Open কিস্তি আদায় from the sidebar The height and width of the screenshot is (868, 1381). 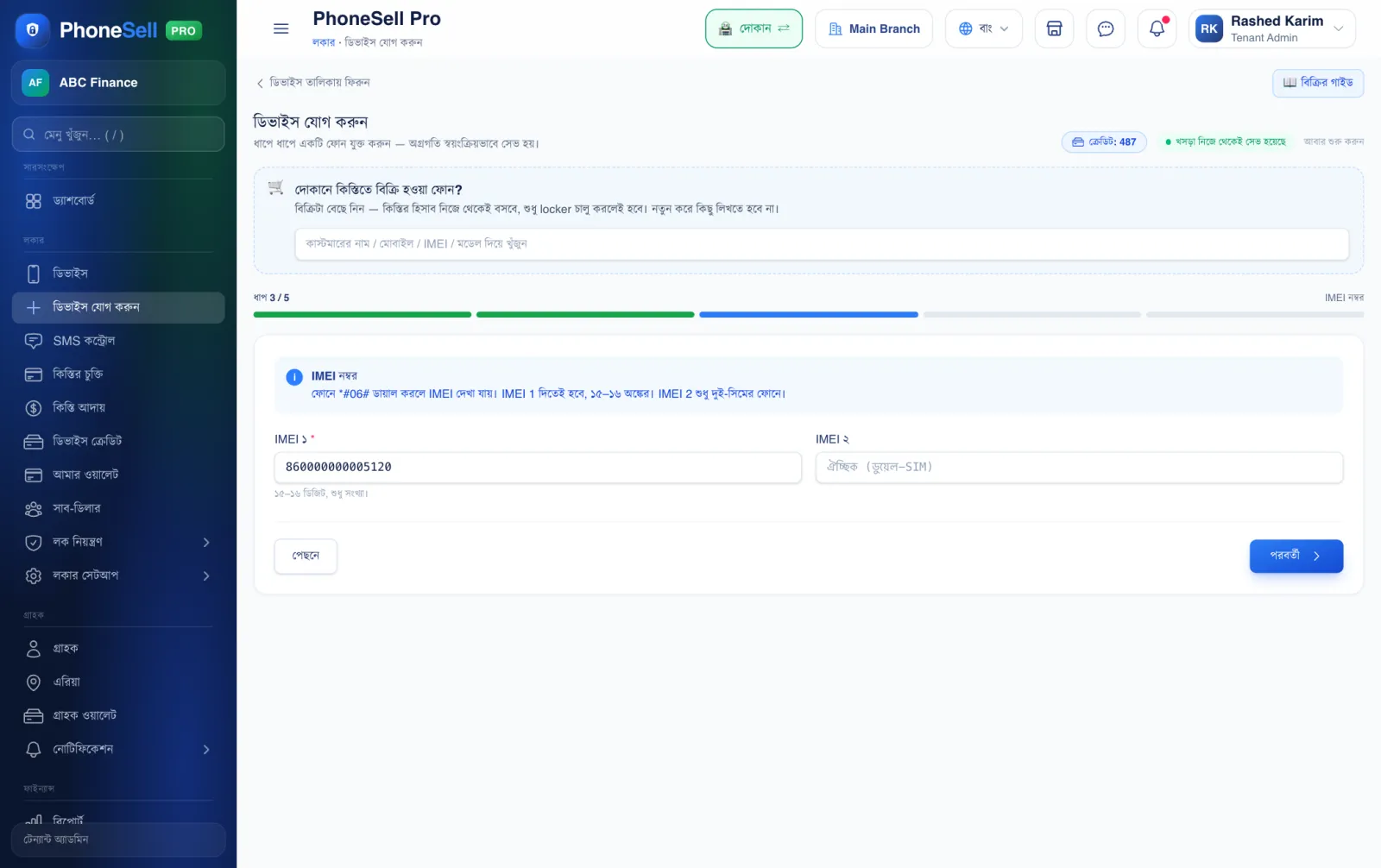[x=118, y=407]
